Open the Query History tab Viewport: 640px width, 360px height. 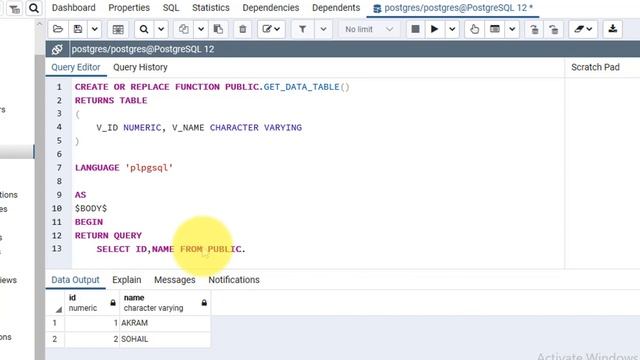pos(140,67)
